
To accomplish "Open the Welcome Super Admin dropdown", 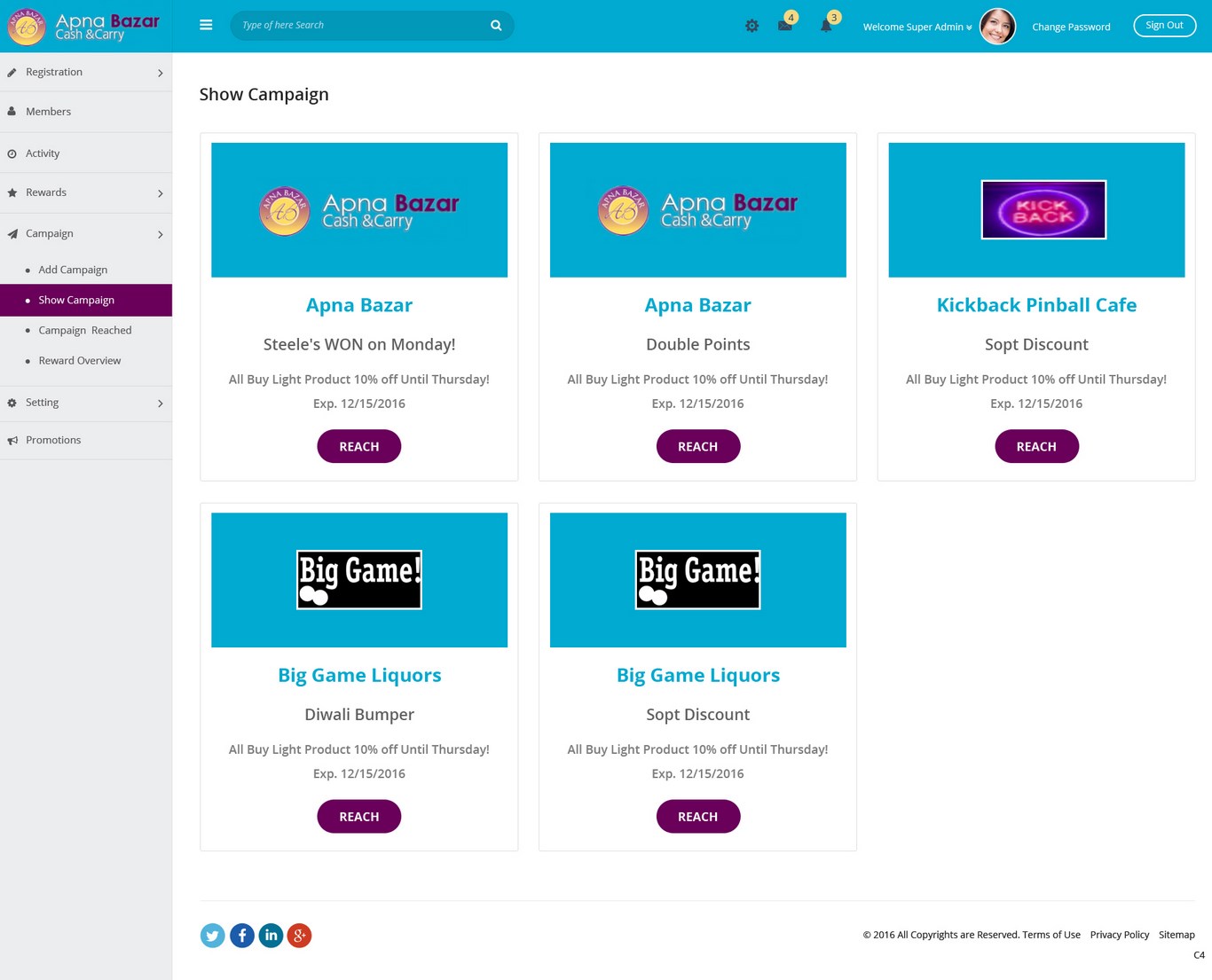I will click(917, 27).
